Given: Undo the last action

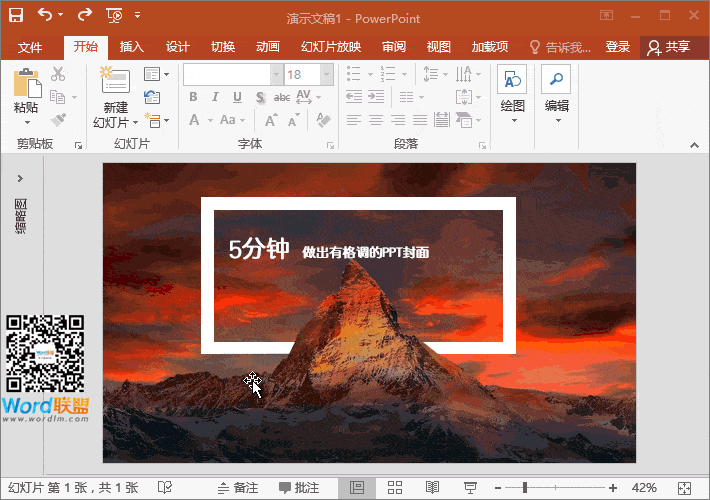Looking at the screenshot, I should pyautogui.click(x=45, y=15).
